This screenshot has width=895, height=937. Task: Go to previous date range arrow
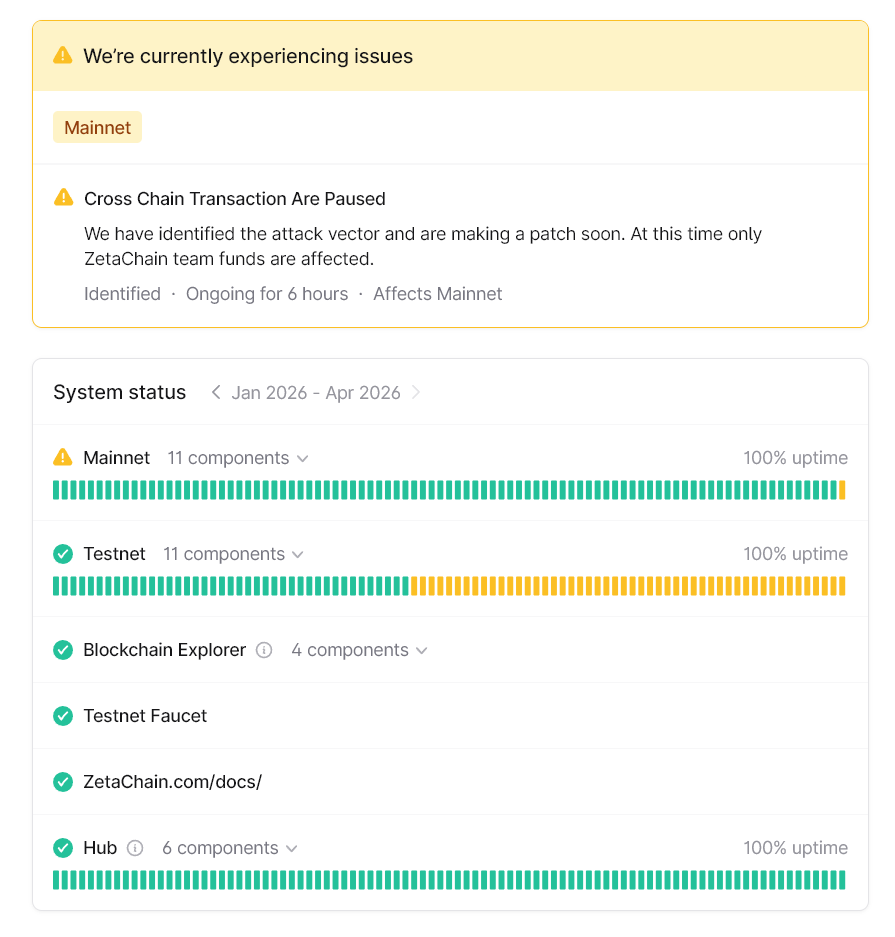tap(215, 393)
